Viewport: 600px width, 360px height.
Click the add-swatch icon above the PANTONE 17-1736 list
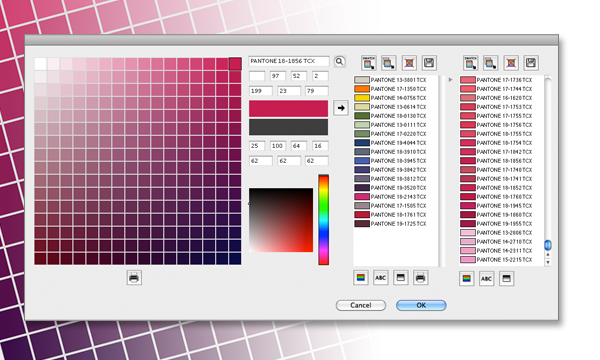click(x=491, y=63)
